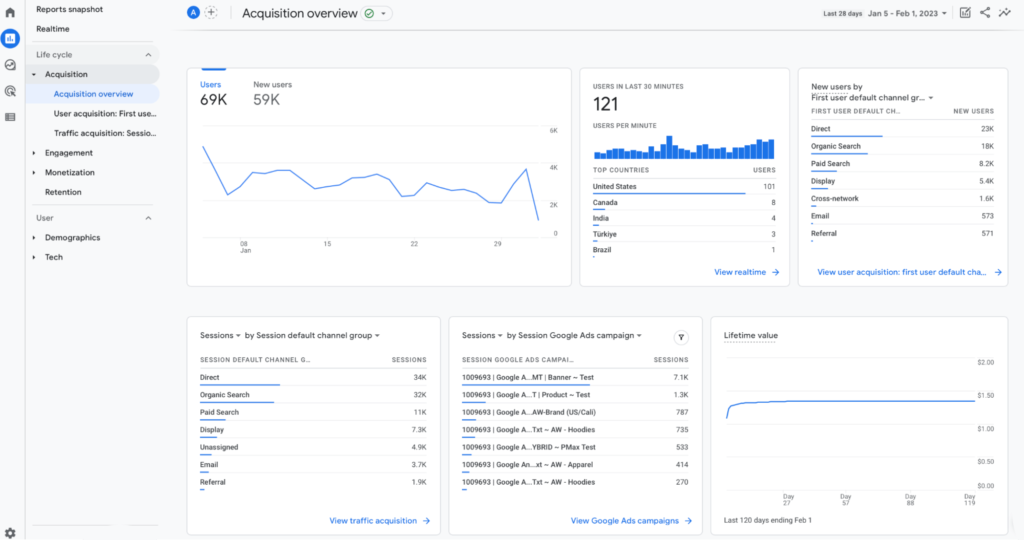Image resolution: width=1024 pixels, height=540 pixels.
Task: Click View traffic acquisition link
Action: coord(379,520)
